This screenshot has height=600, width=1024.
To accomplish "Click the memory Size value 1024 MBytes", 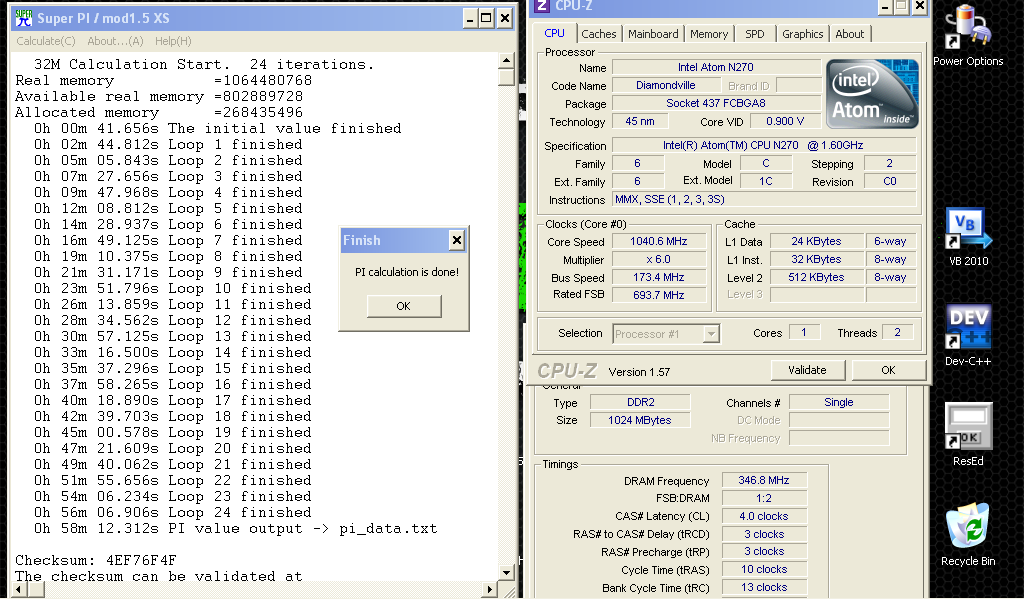I will (x=640, y=420).
